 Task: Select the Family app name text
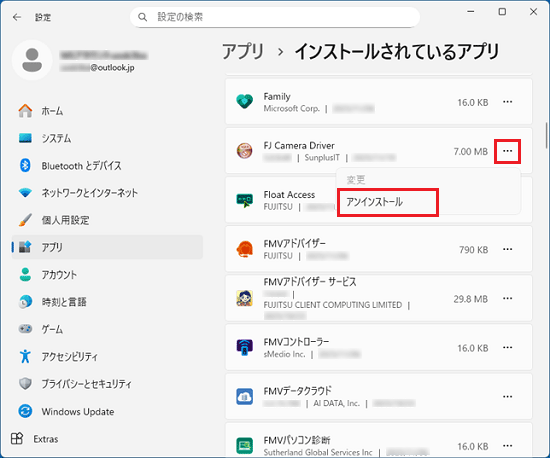tap(277, 96)
